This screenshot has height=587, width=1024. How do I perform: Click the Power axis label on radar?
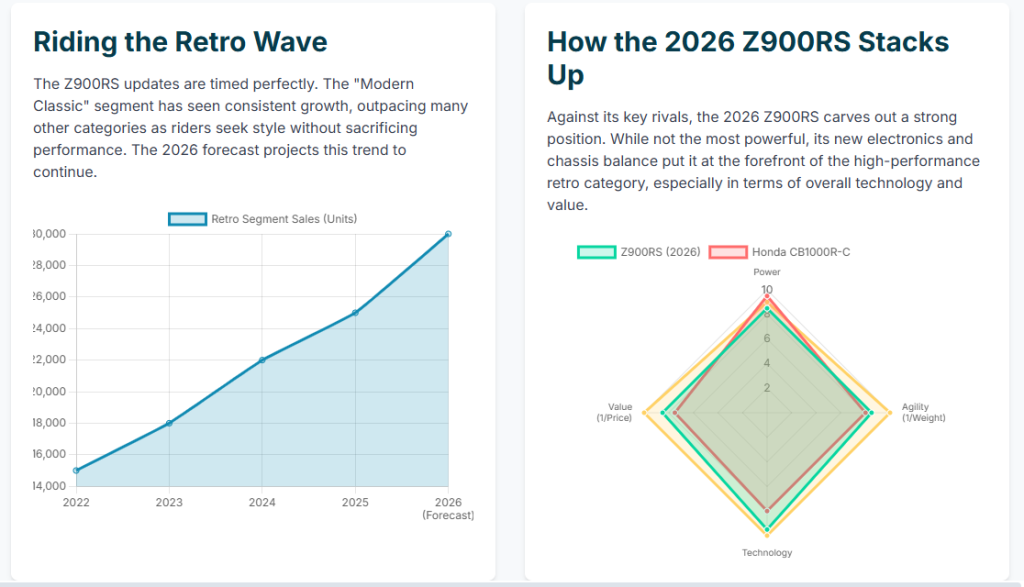(x=767, y=272)
